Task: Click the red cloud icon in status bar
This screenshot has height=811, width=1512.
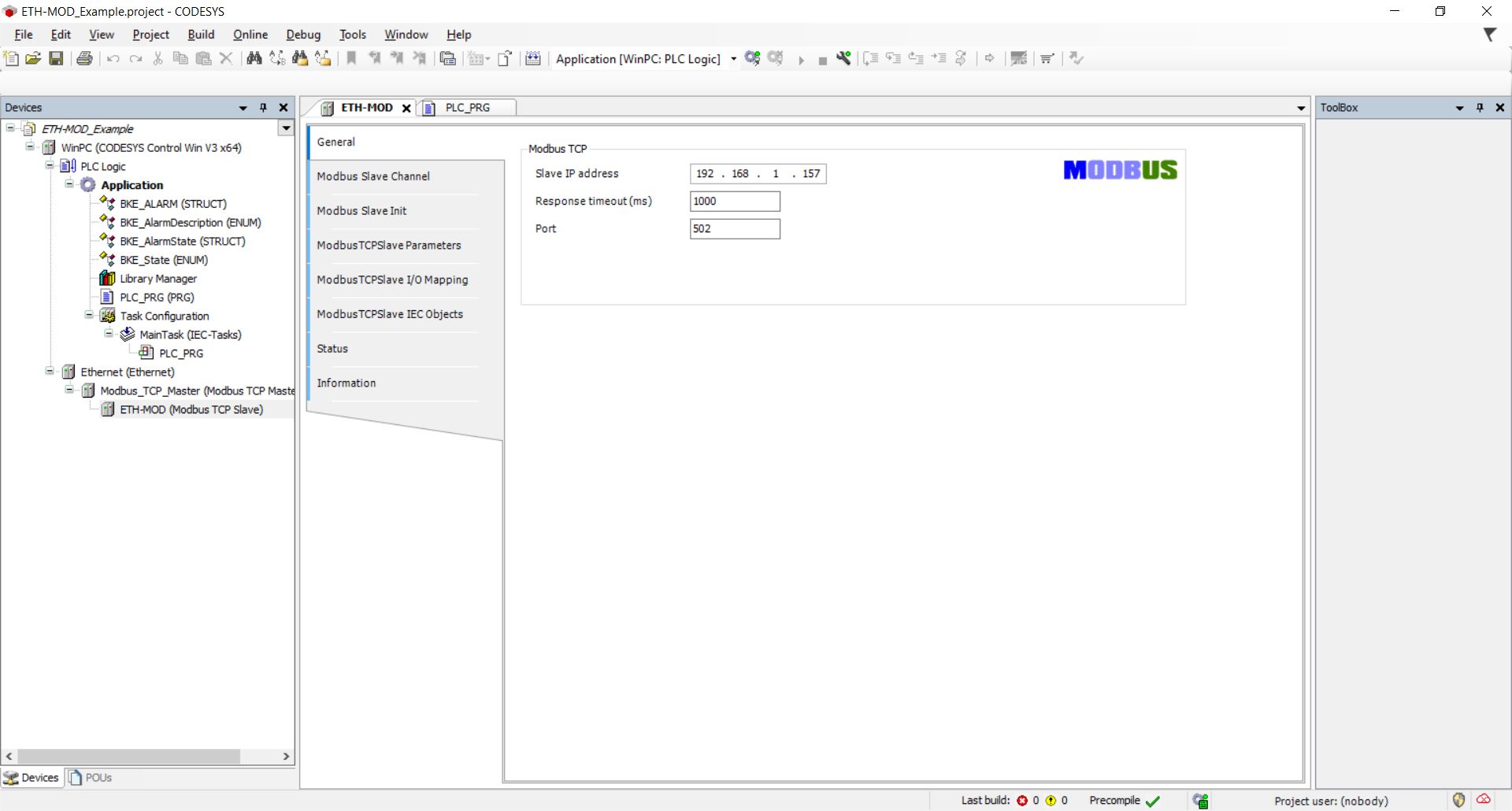Action: click(x=1484, y=799)
